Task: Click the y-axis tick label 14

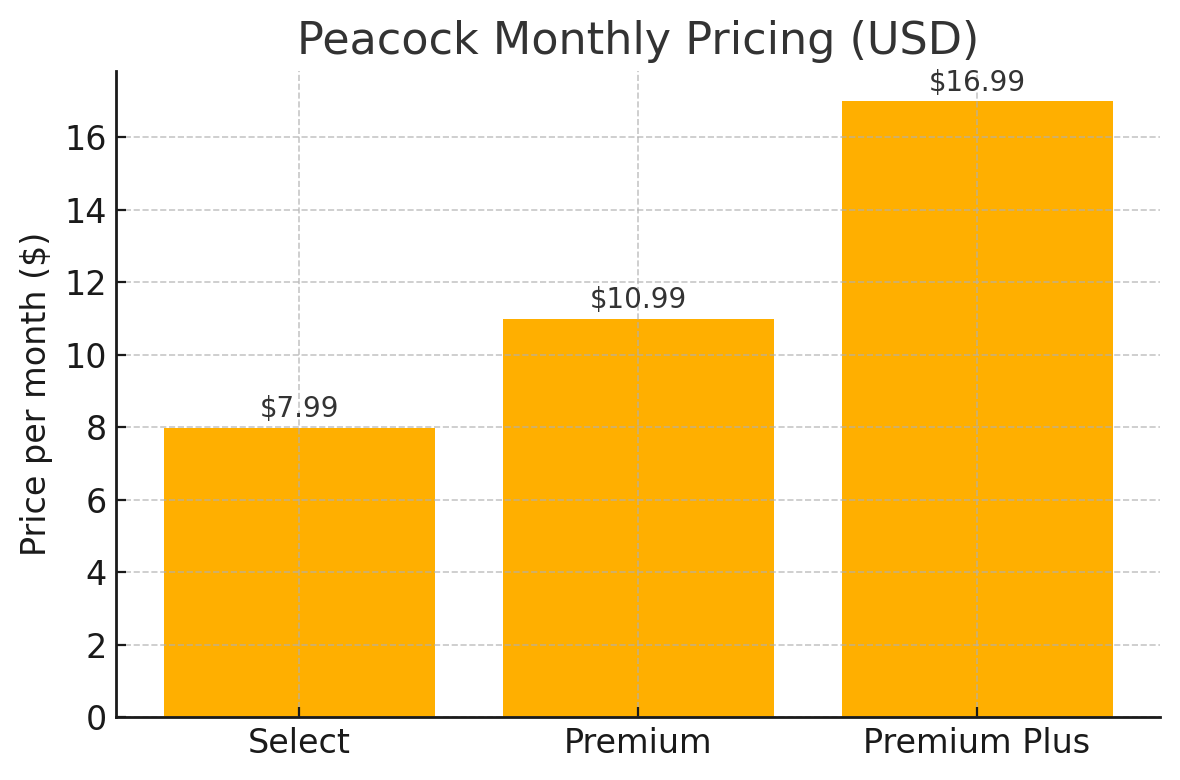Action: pos(86,212)
